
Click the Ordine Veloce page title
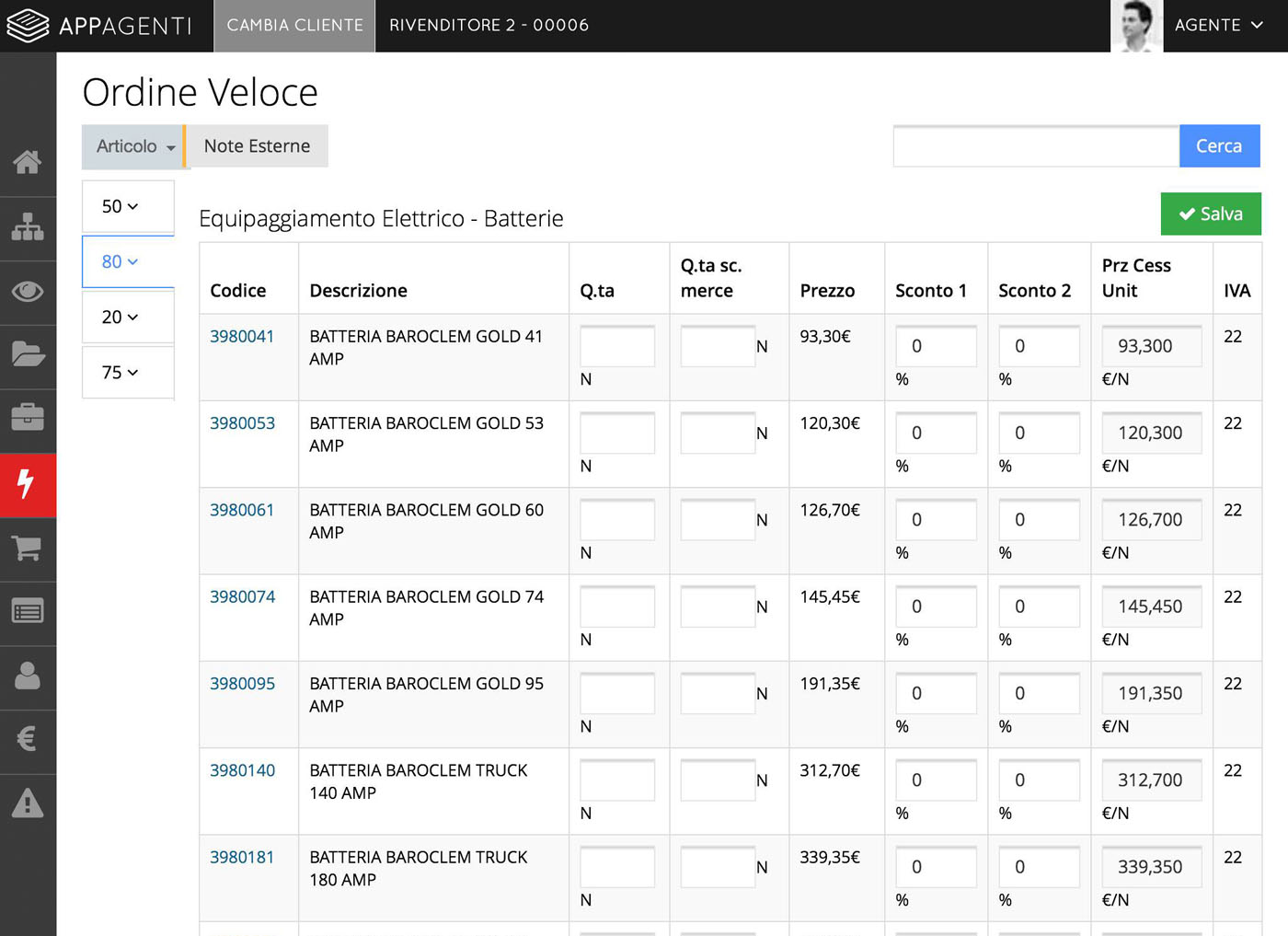pyautogui.click(x=200, y=92)
